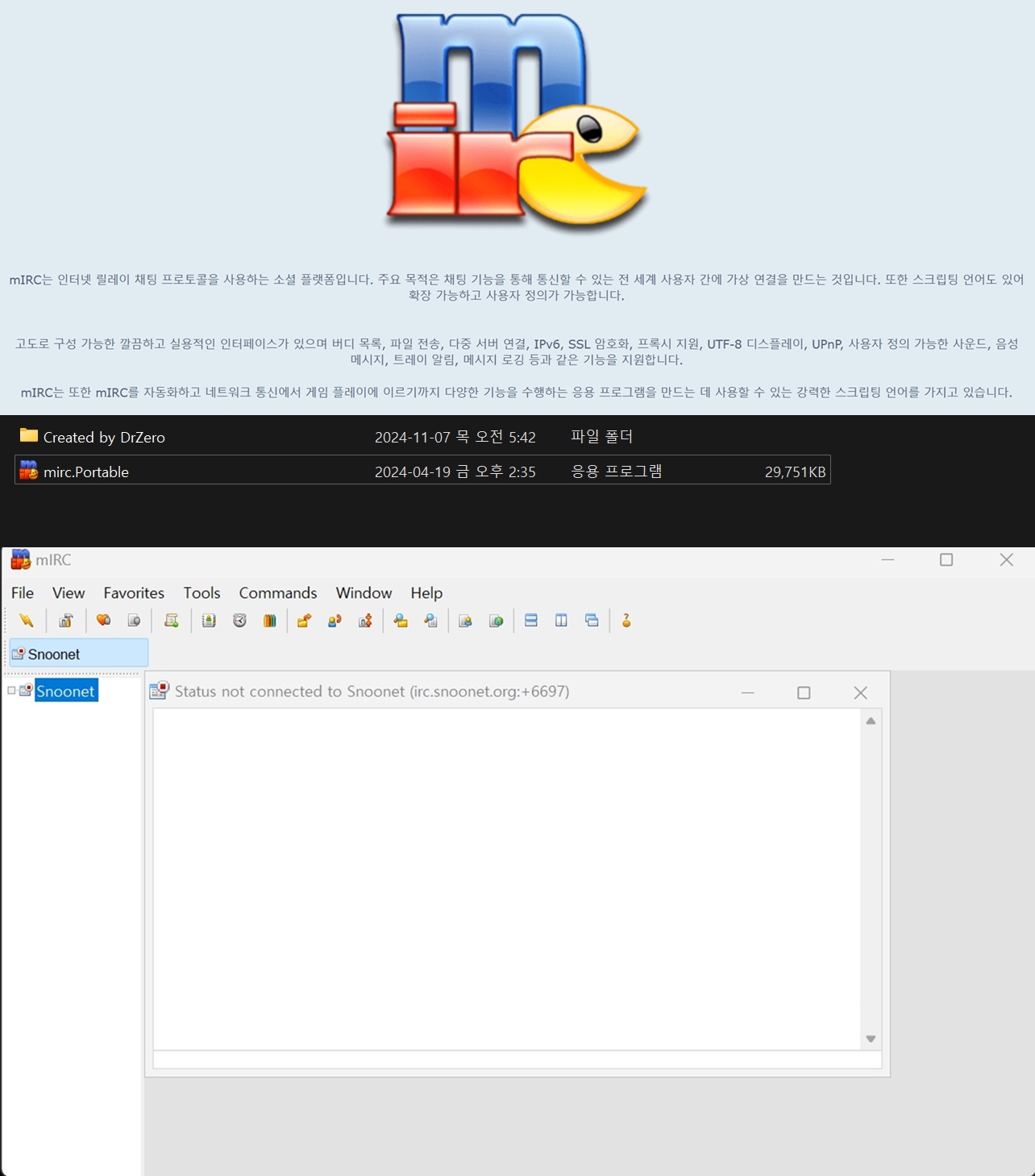Close the Status not connected window
Screen dimensions: 1035x1176
coord(860,692)
